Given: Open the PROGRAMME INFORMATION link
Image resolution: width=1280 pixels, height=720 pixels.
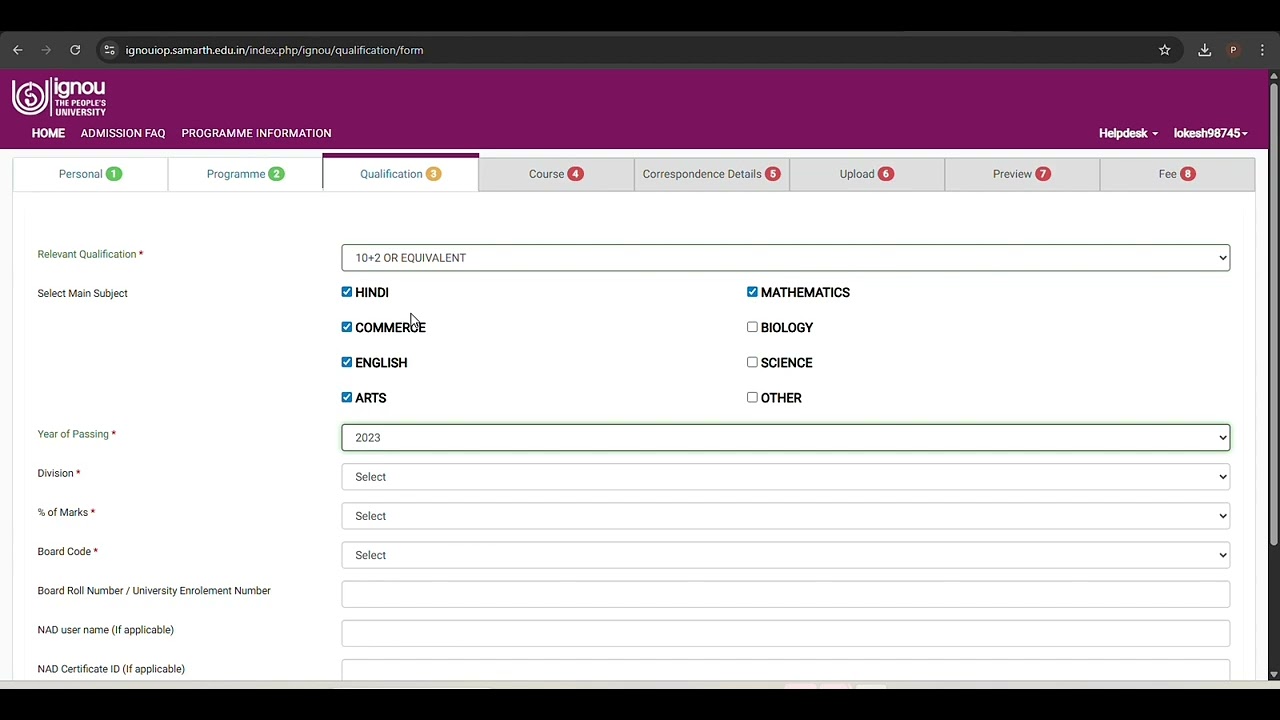Looking at the screenshot, I should click(x=256, y=133).
